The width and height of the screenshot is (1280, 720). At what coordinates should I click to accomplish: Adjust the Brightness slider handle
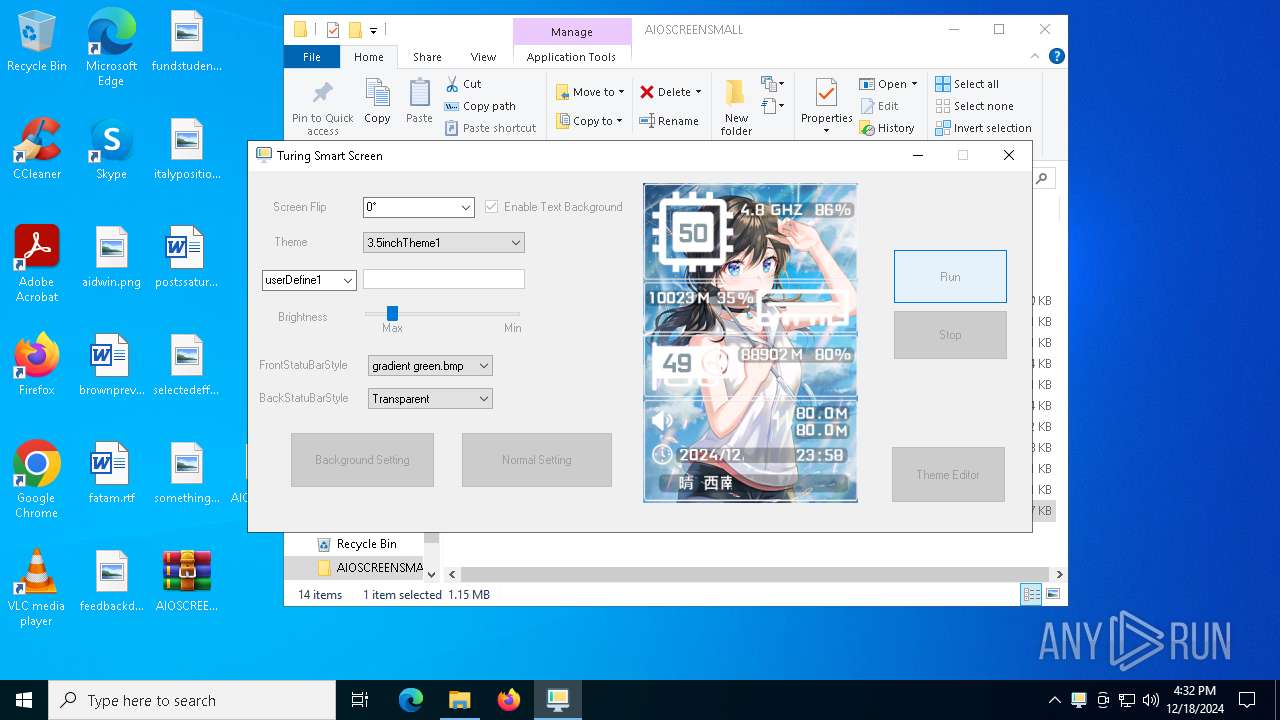pyautogui.click(x=392, y=314)
